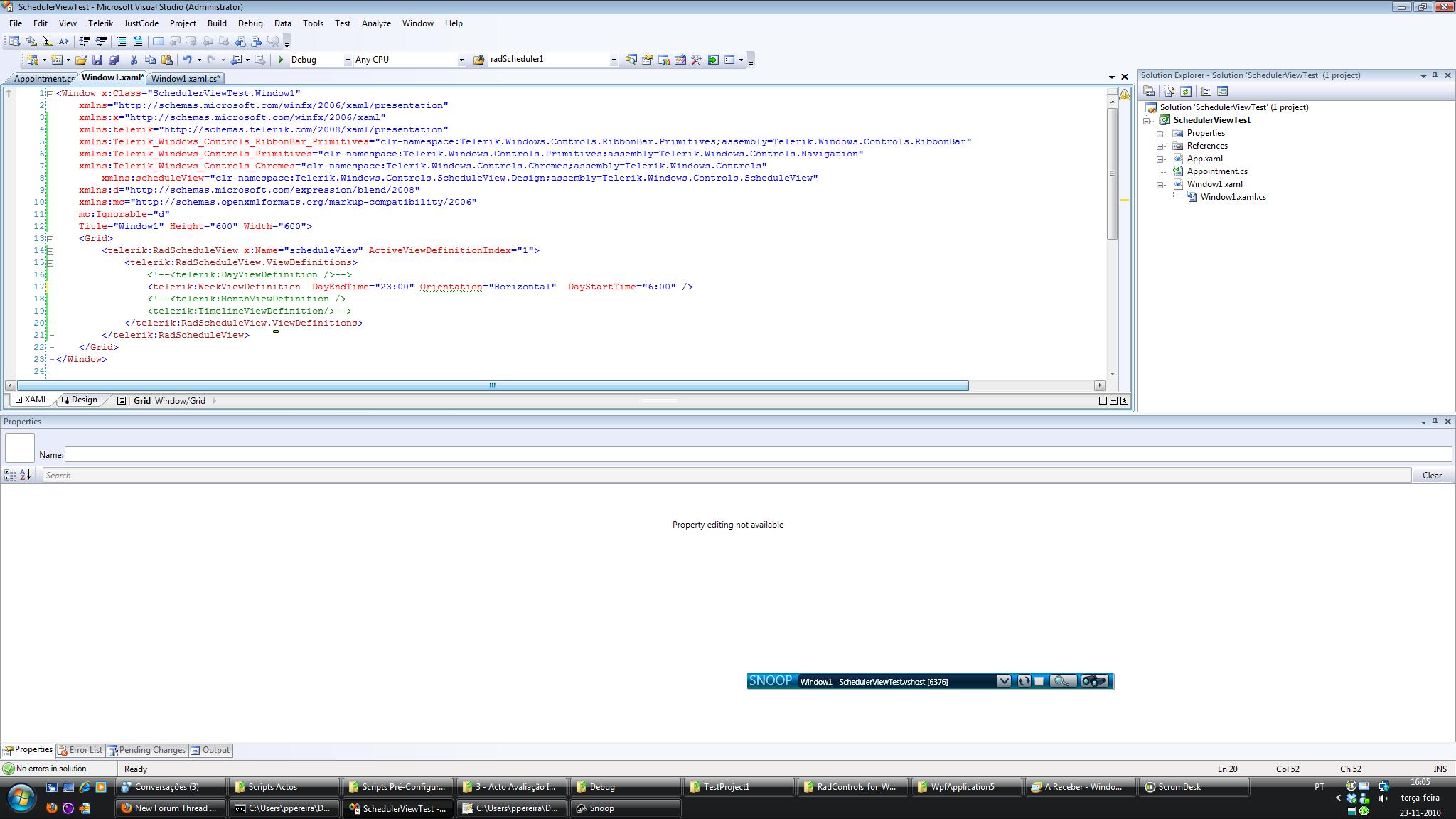Expand the References node

coord(1160,146)
